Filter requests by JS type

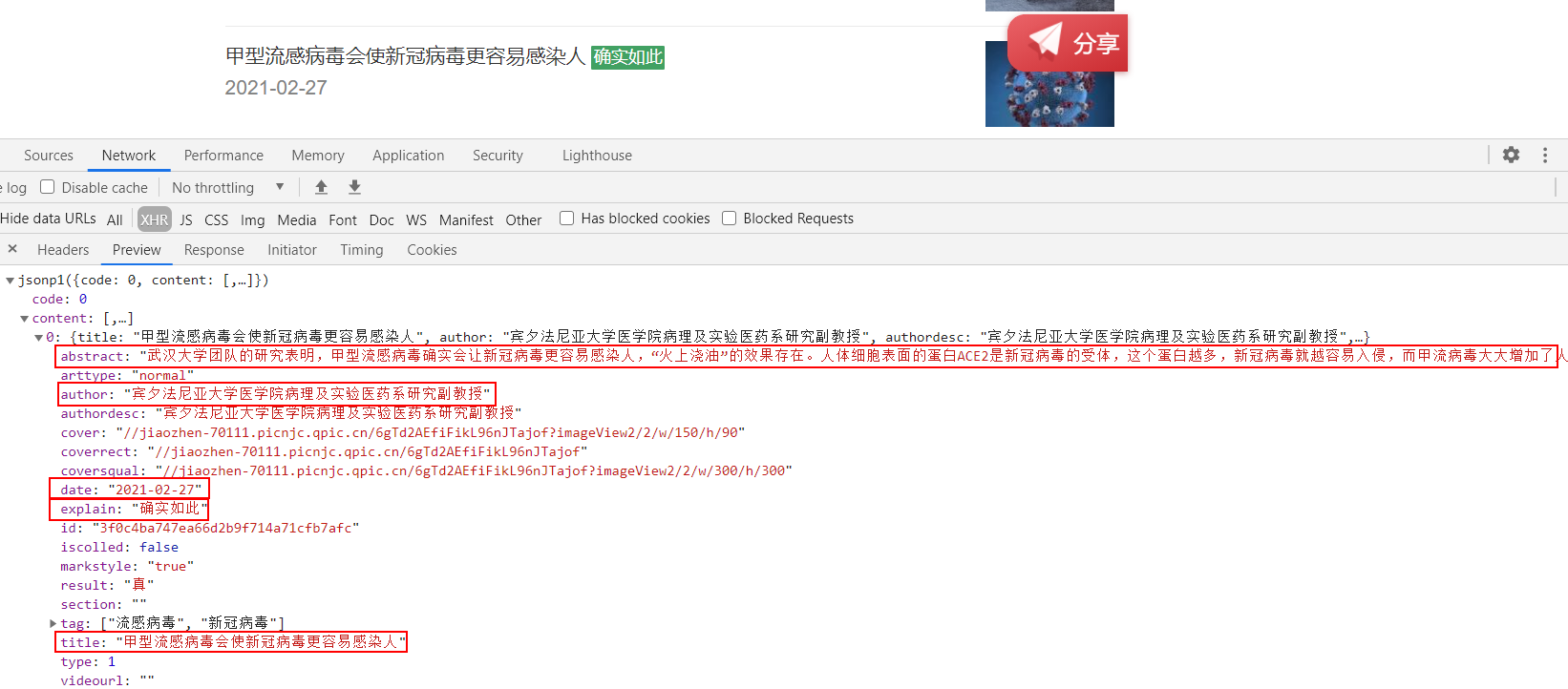(x=186, y=219)
